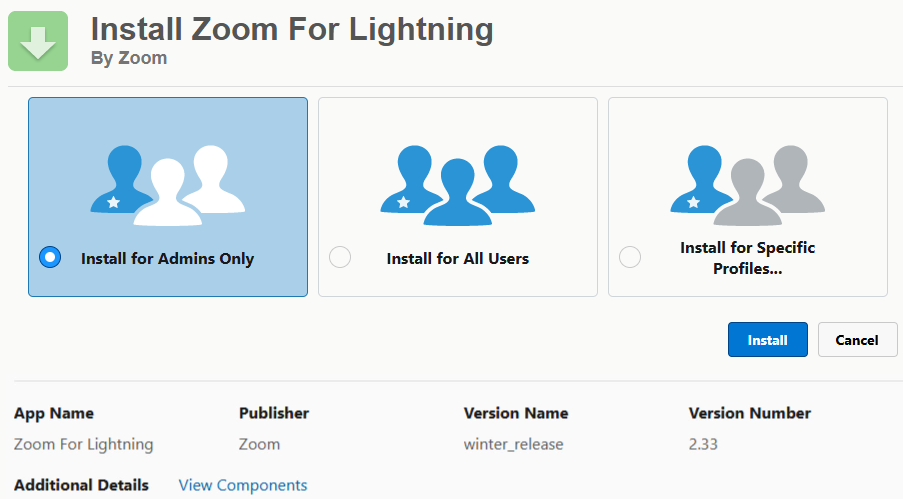Click the Install Zoom For Lightning heading
The image size is (903, 499).
(x=292, y=29)
